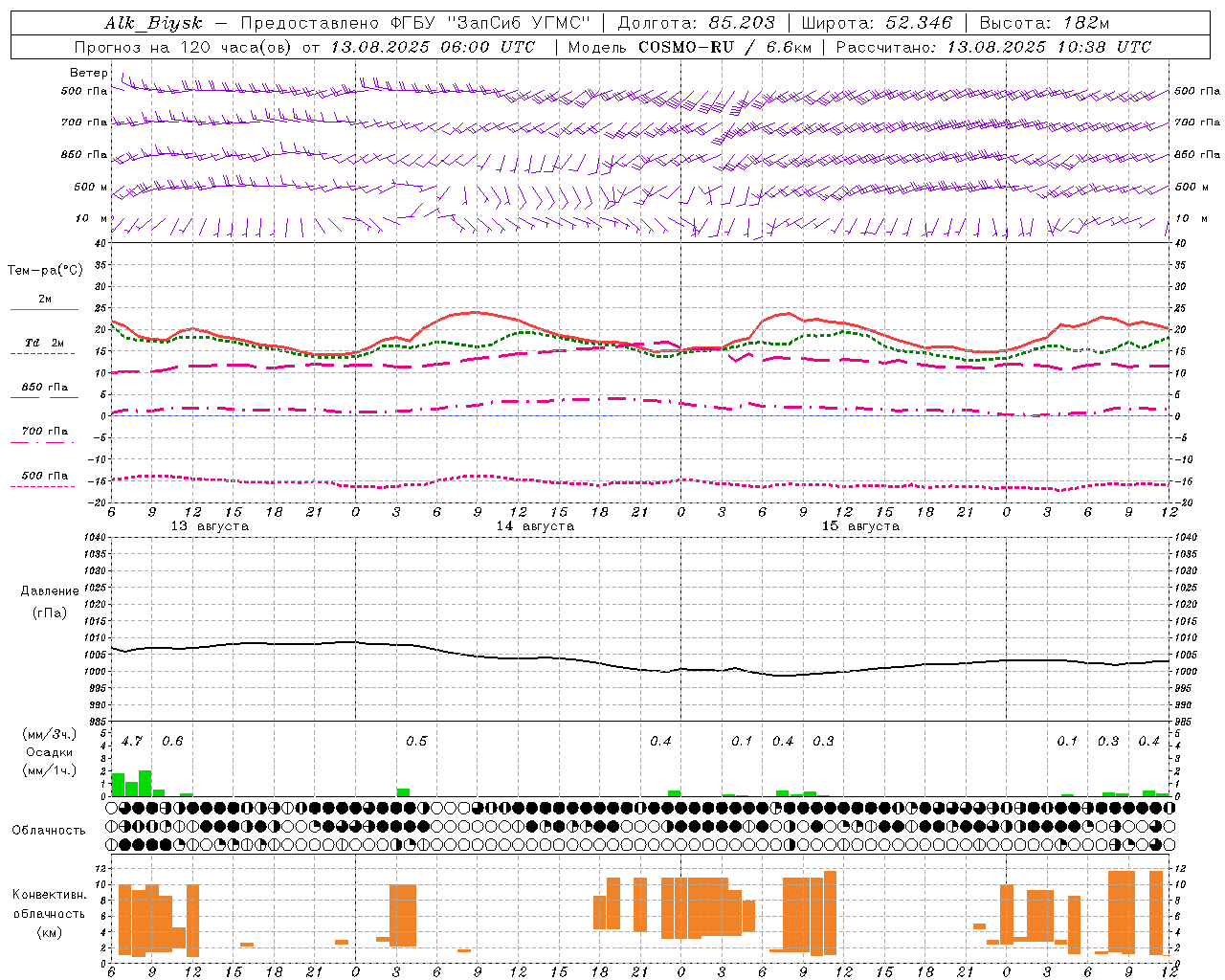Select the calculation time 13.08.2025 10:38 UTC
Viewport: 1225px width, 980px height.
[x=1049, y=47]
